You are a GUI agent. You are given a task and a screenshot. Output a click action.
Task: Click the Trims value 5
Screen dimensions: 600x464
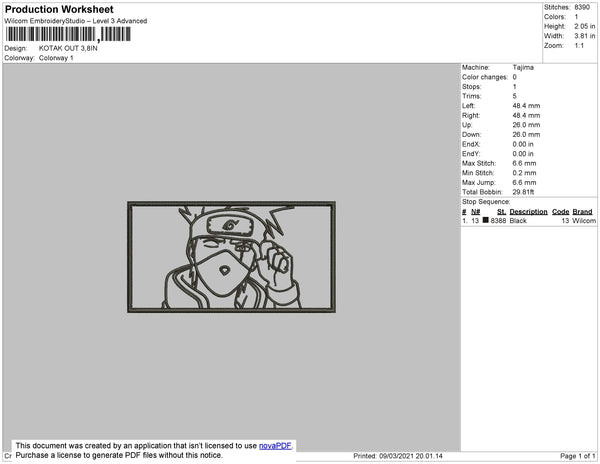click(514, 96)
